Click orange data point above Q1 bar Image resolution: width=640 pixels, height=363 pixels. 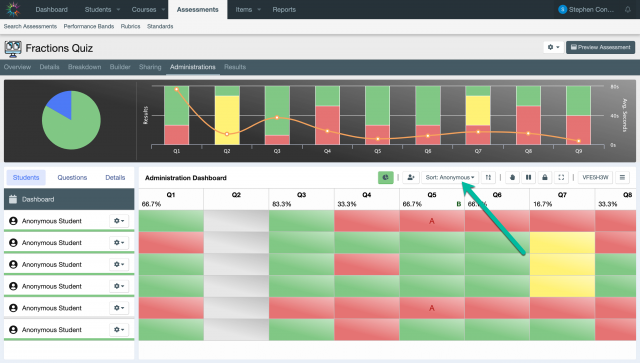[176, 89]
